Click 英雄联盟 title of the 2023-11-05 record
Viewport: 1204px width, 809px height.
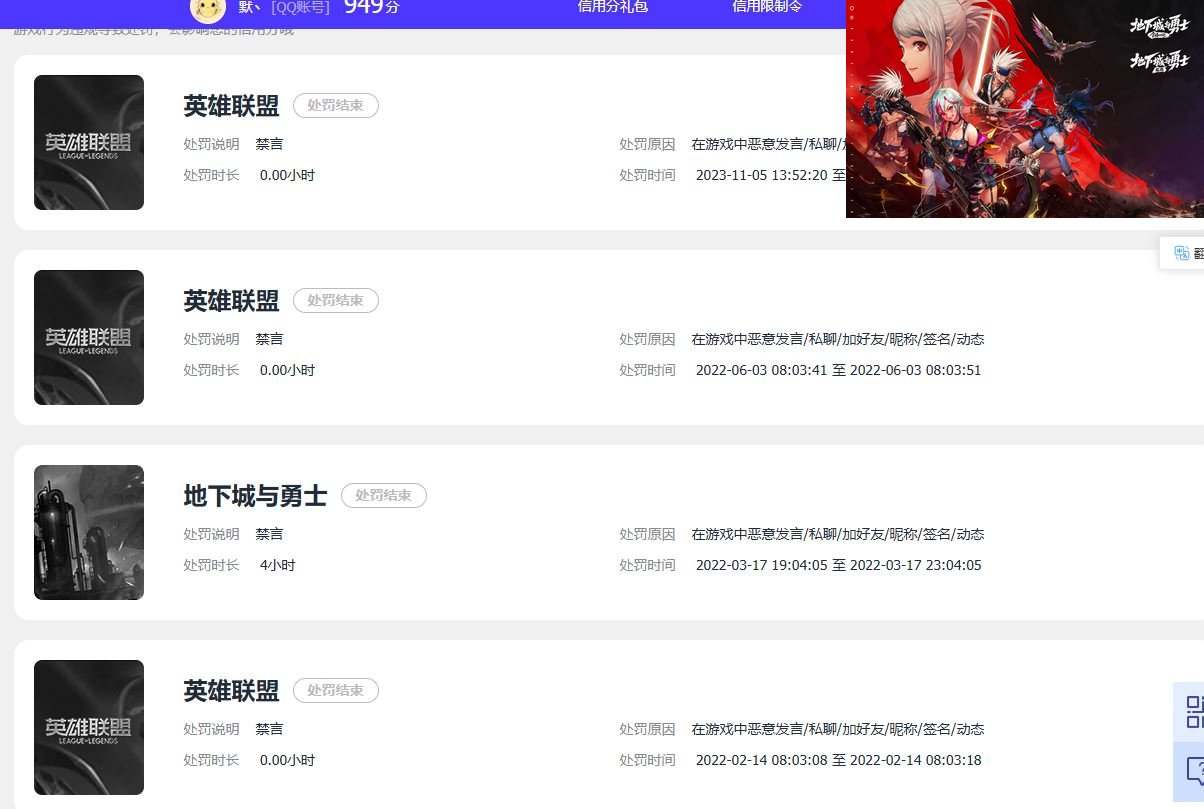pos(231,106)
